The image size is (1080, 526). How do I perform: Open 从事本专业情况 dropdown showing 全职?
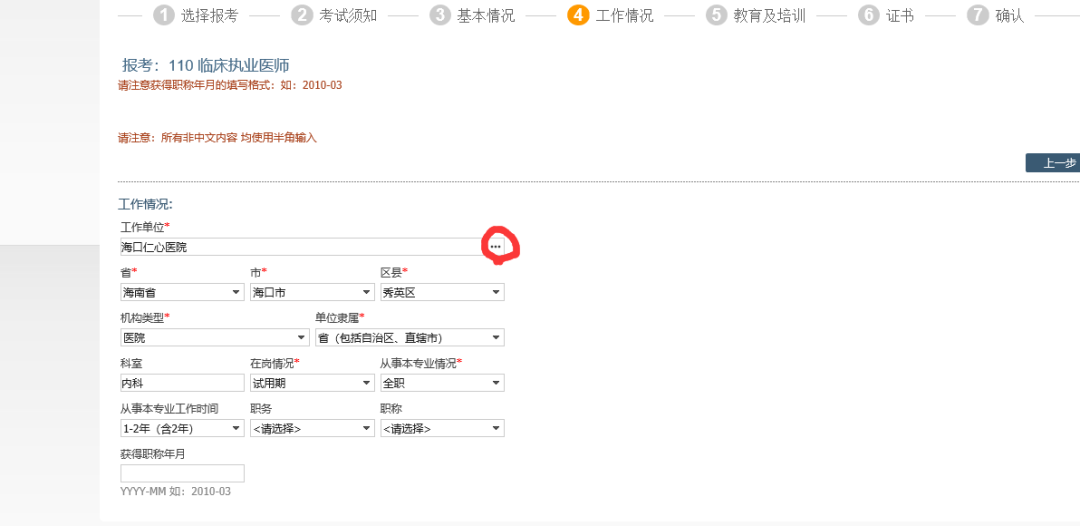tap(441, 383)
